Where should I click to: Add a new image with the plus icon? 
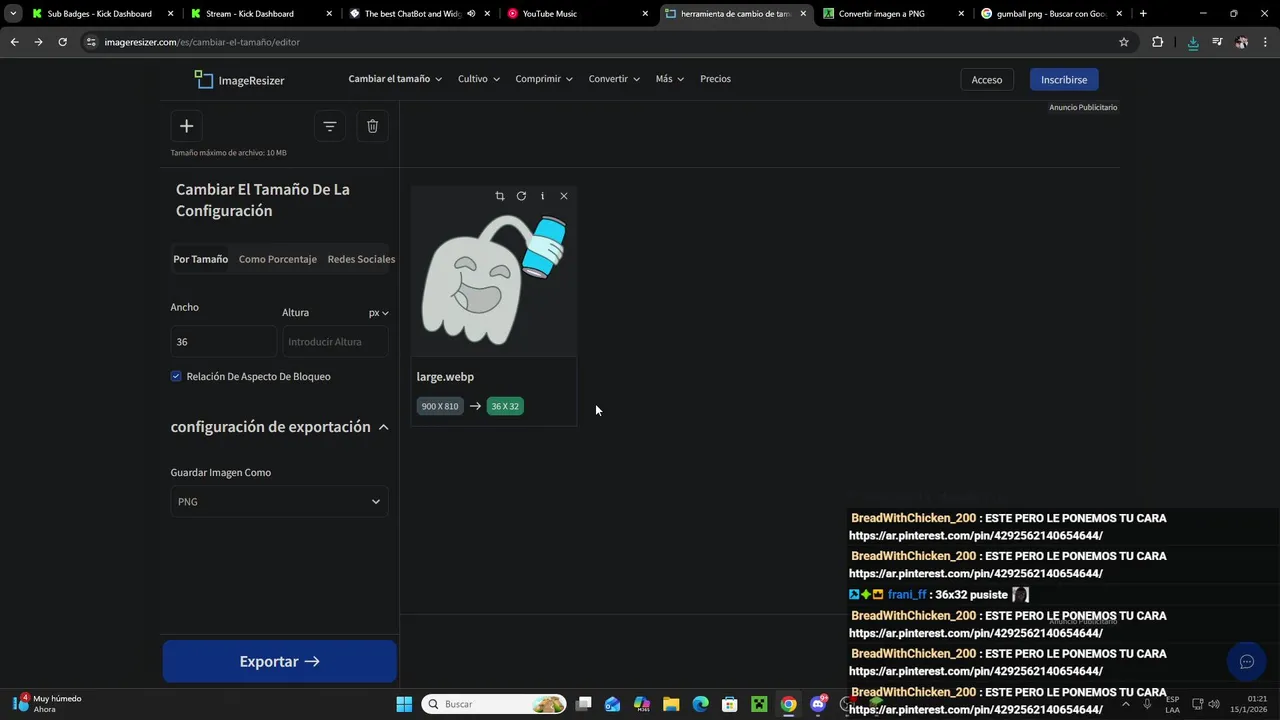pyautogui.click(x=186, y=126)
